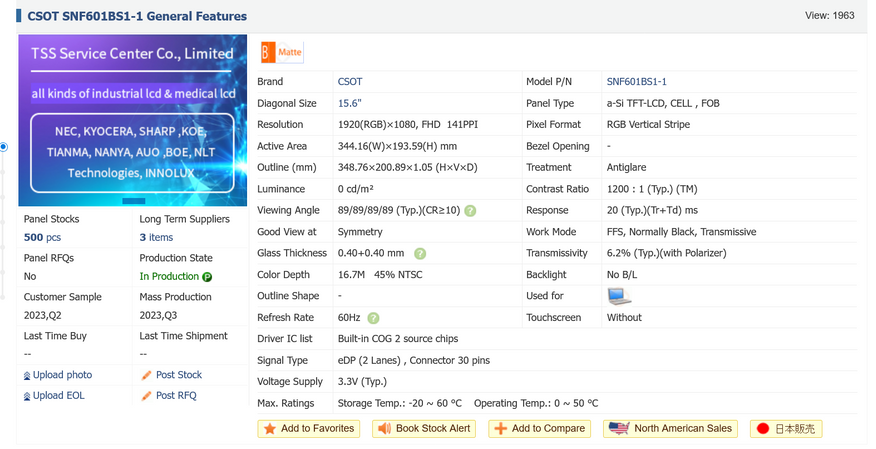Click RGB Vertical Stripe pixel format value
This screenshot has height=449, width=876.
[648, 125]
